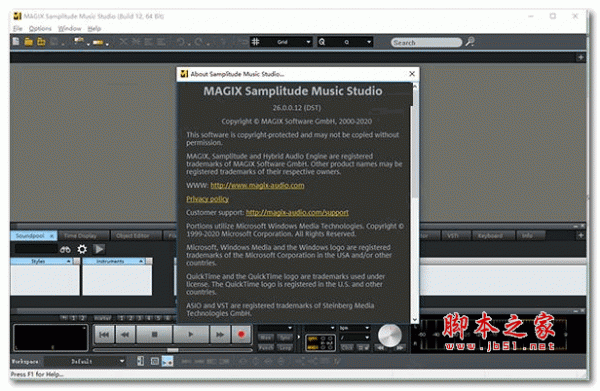Viewport: 600px width, 391px height.
Task: Click the quantize Q icon in toolbar
Action: [322, 42]
